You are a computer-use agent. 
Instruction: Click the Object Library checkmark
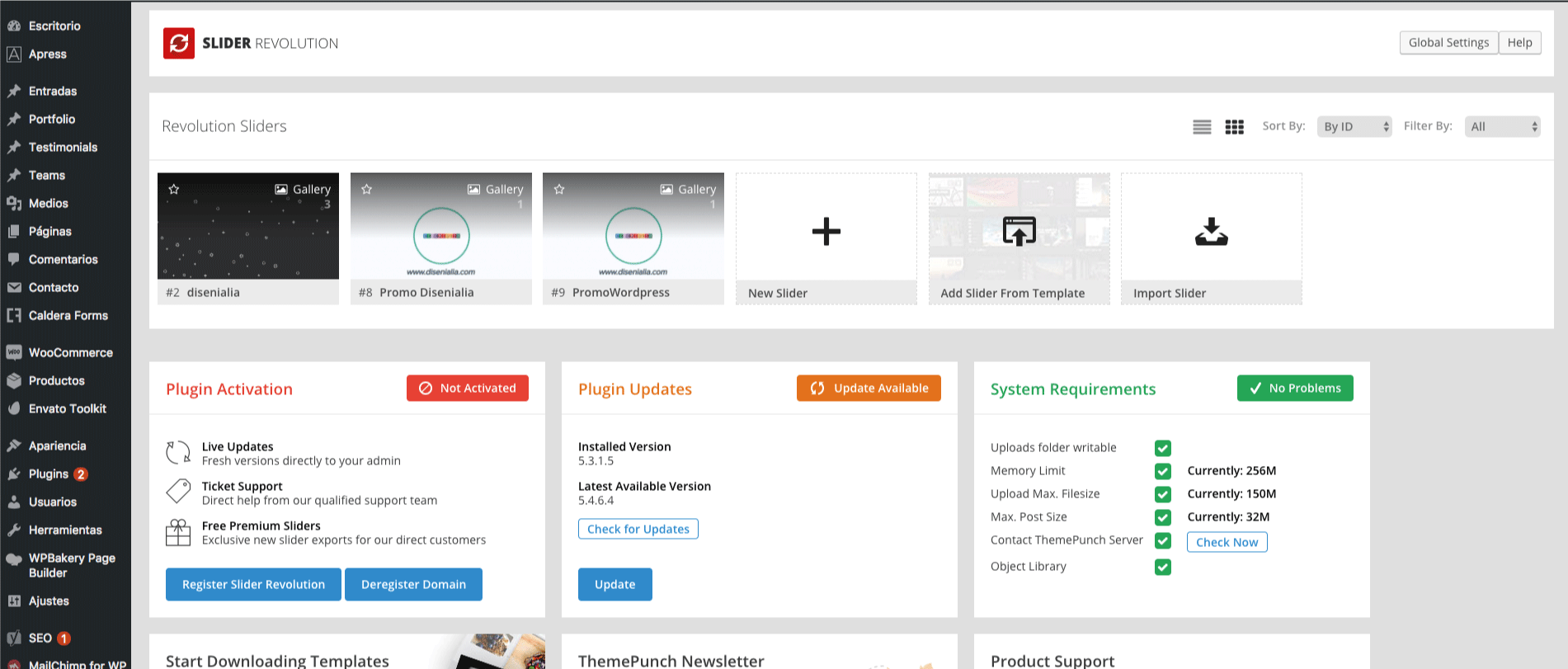pos(1163,567)
